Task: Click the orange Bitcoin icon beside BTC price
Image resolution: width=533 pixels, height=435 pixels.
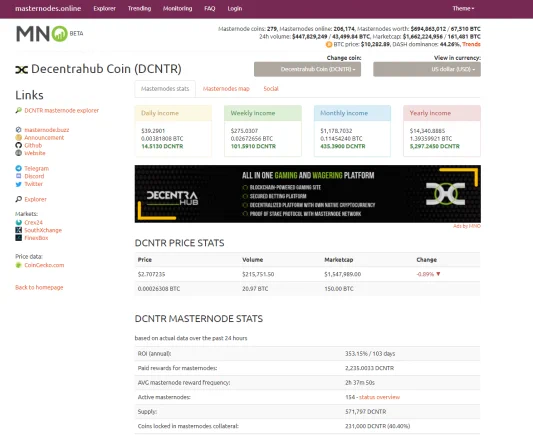Action: tap(329, 44)
